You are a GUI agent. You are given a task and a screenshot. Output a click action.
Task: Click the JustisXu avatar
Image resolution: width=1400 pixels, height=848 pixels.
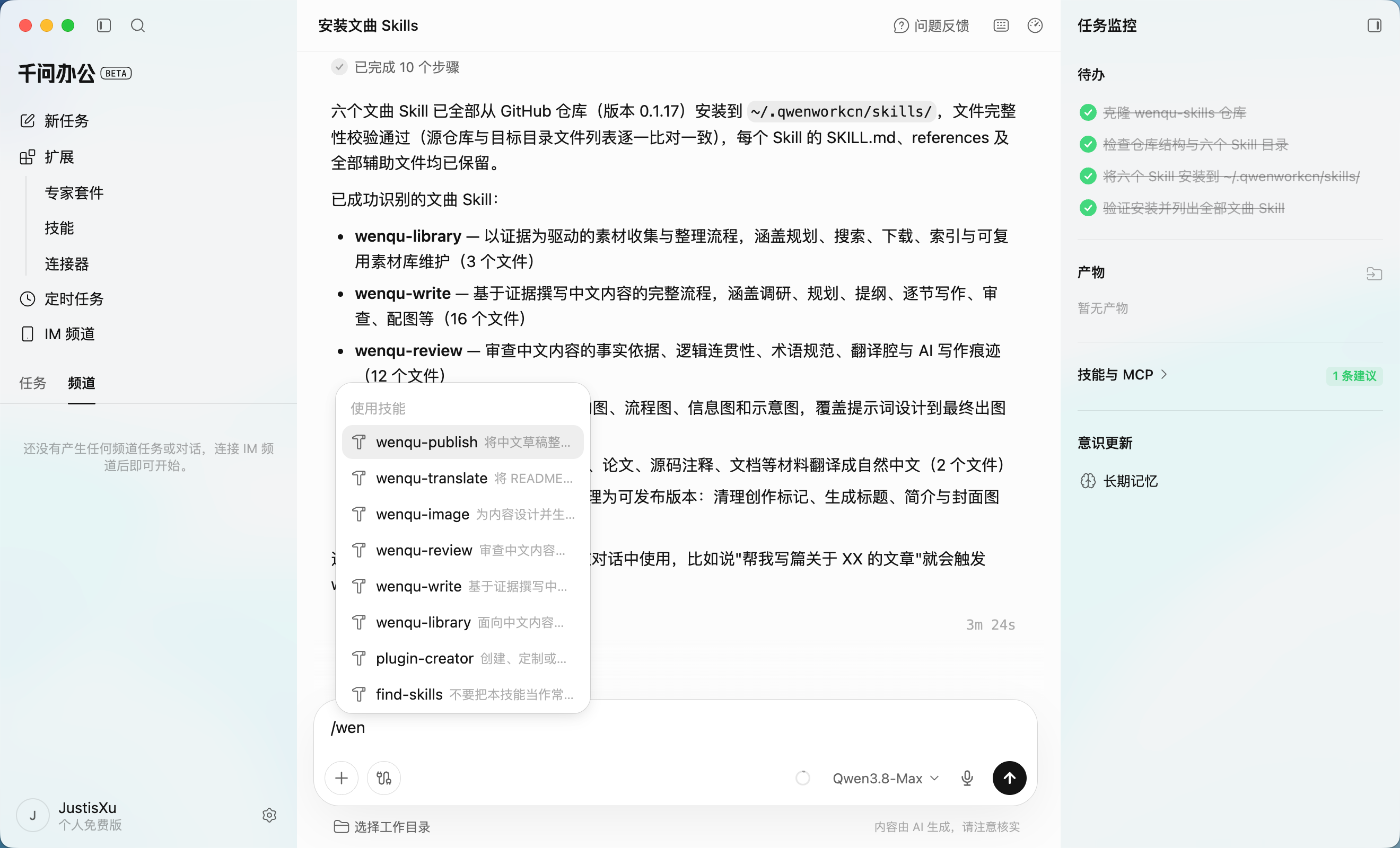[x=33, y=815]
